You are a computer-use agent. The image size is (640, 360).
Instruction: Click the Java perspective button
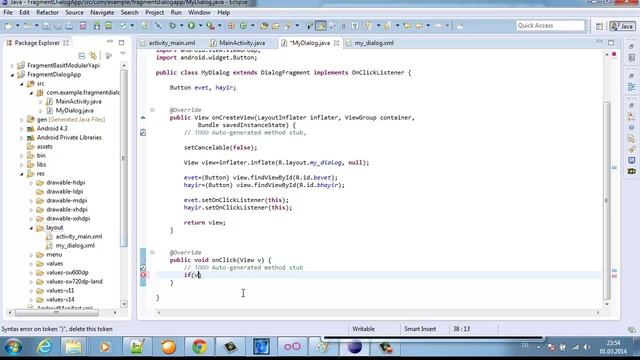tap(622, 26)
